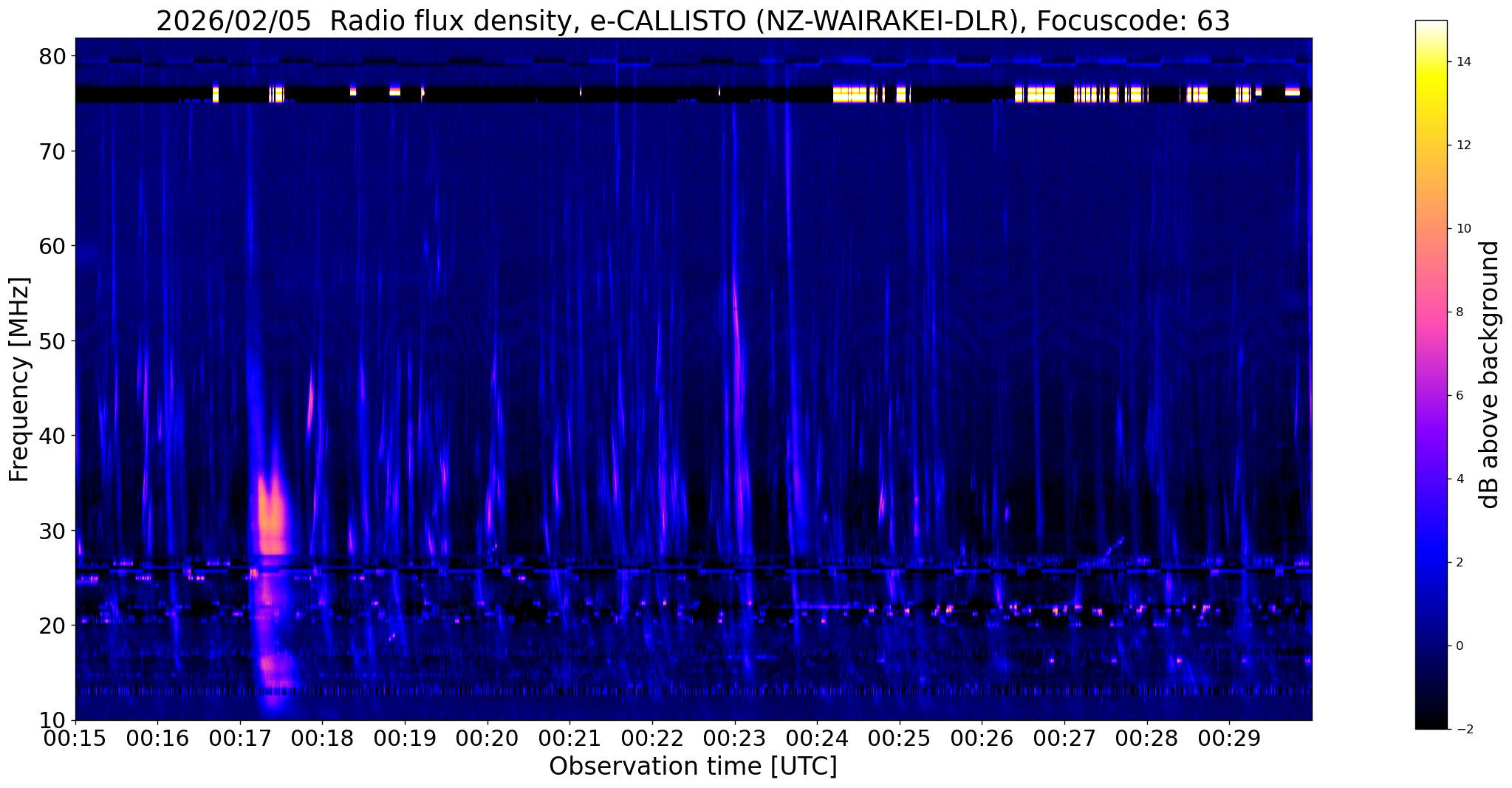
Task: Click the 00:16 time tick label
Action: coord(157,738)
